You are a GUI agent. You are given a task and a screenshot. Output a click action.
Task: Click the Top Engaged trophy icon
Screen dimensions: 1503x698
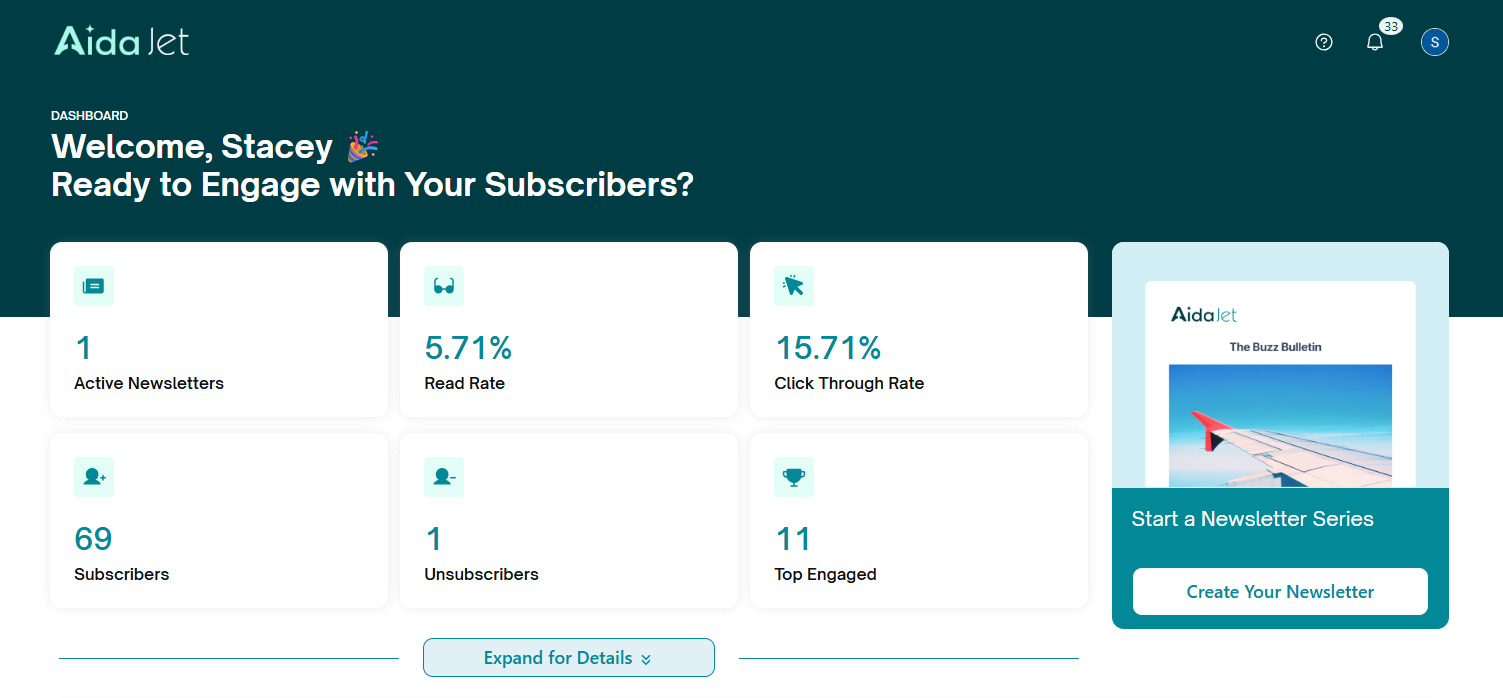[794, 477]
